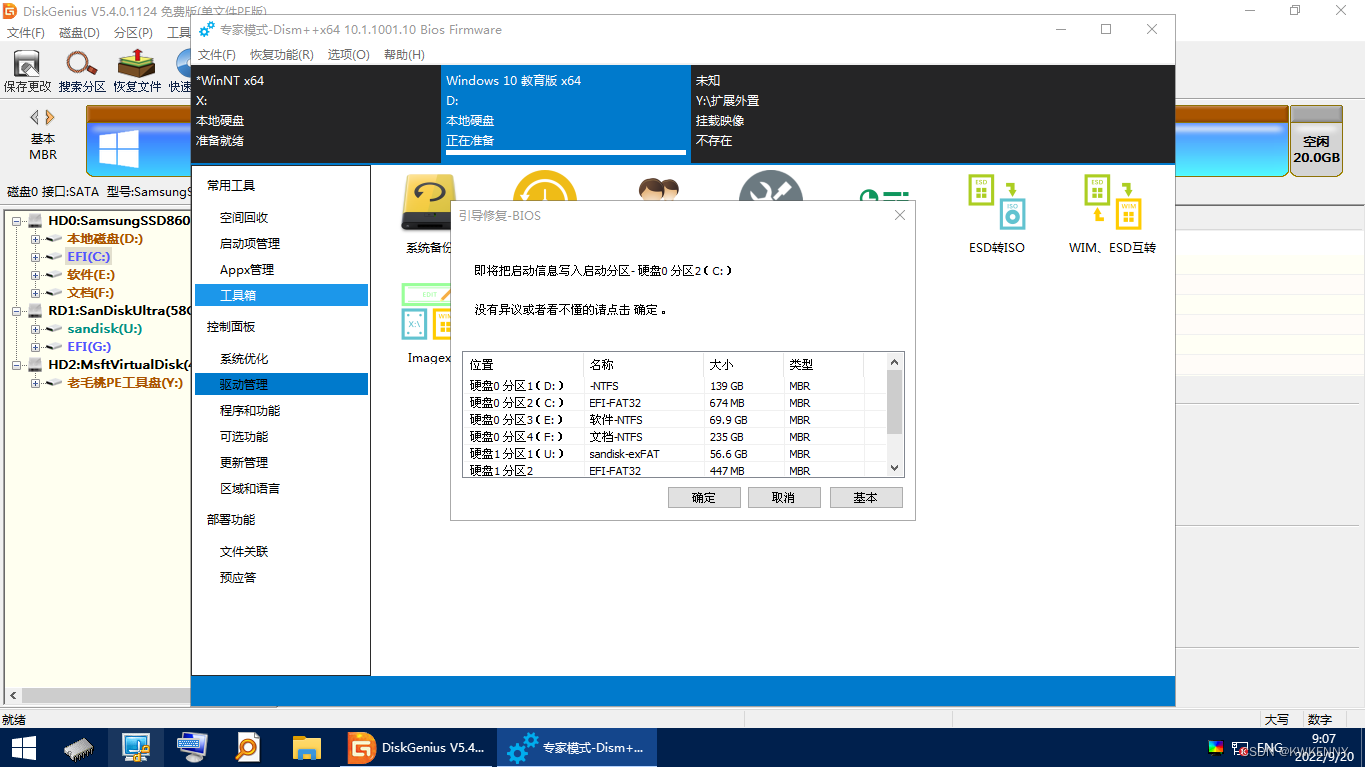Select row 硬盘1 分区1 (U:) sandisk-exFAT
Viewport: 1365px width, 767px height.
coord(675,454)
